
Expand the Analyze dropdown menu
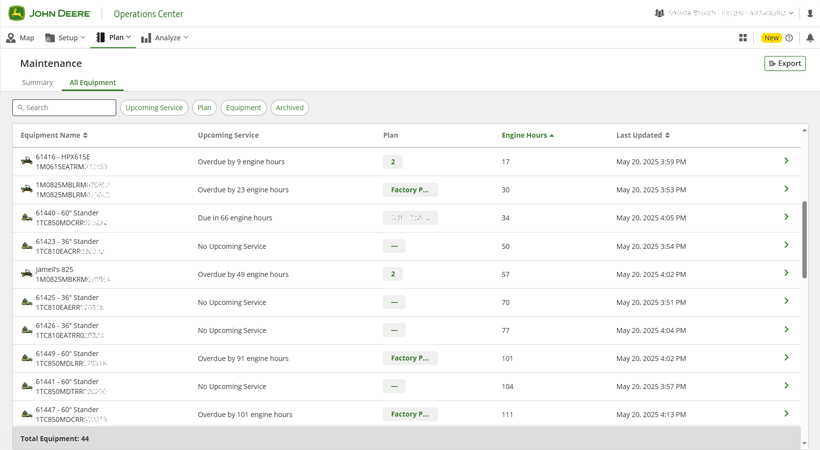coord(165,38)
